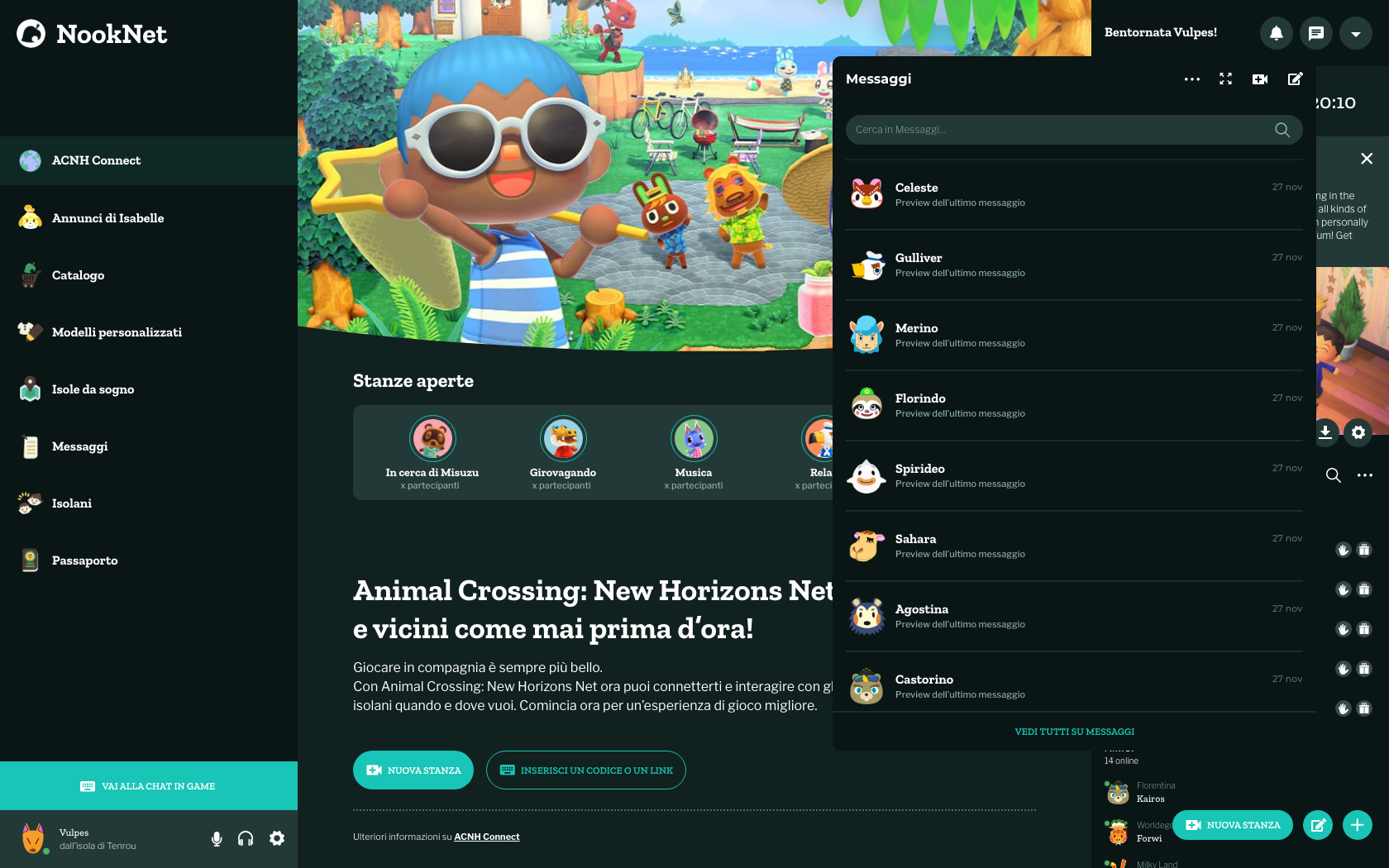Click the floating Nuova stanza button at bottom right

pos(1233,825)
